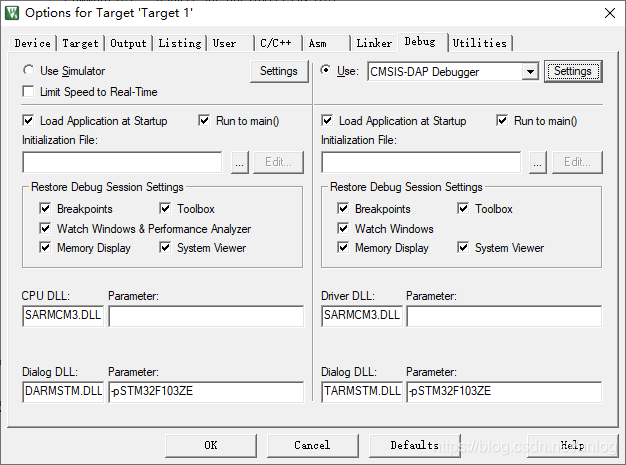This screenshot has height=465, width=626.
Task: Browse for debugger initialization file
Action: coord(538,162)
